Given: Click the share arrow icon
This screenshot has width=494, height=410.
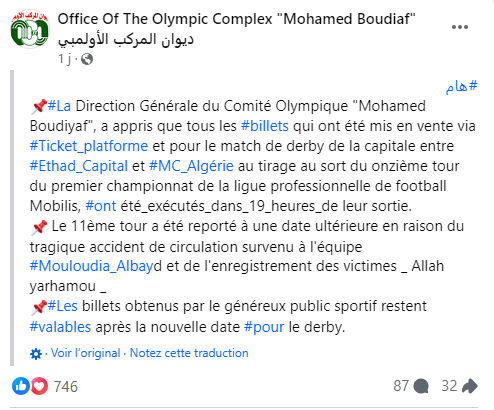Looking at the screenshot, I should pos(470,386).
